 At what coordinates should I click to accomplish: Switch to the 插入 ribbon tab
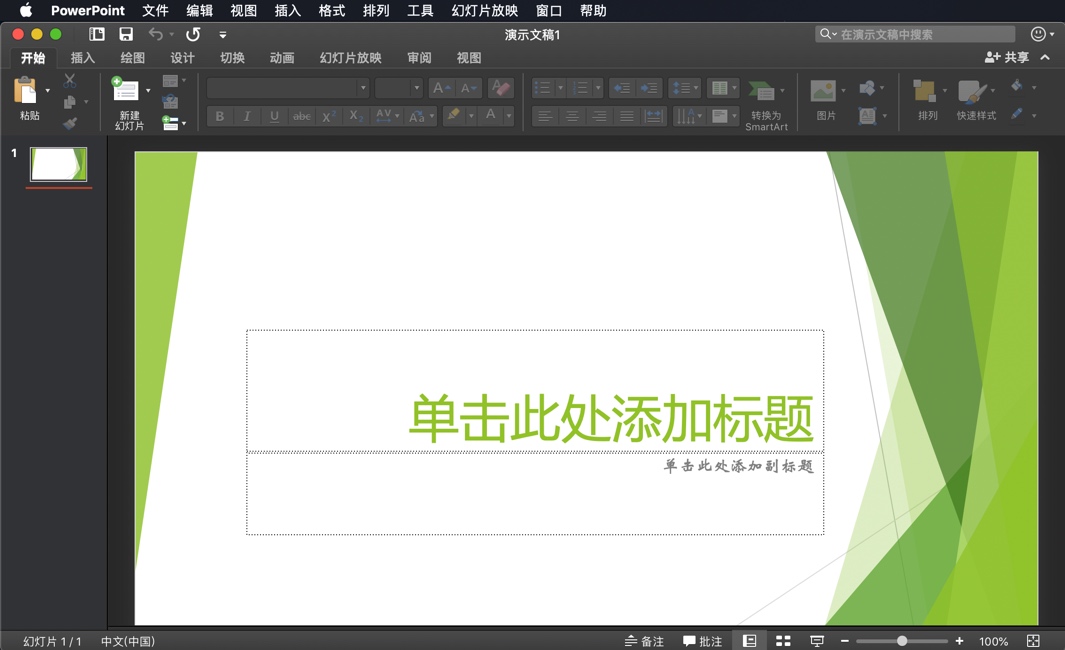coord(82,57)
